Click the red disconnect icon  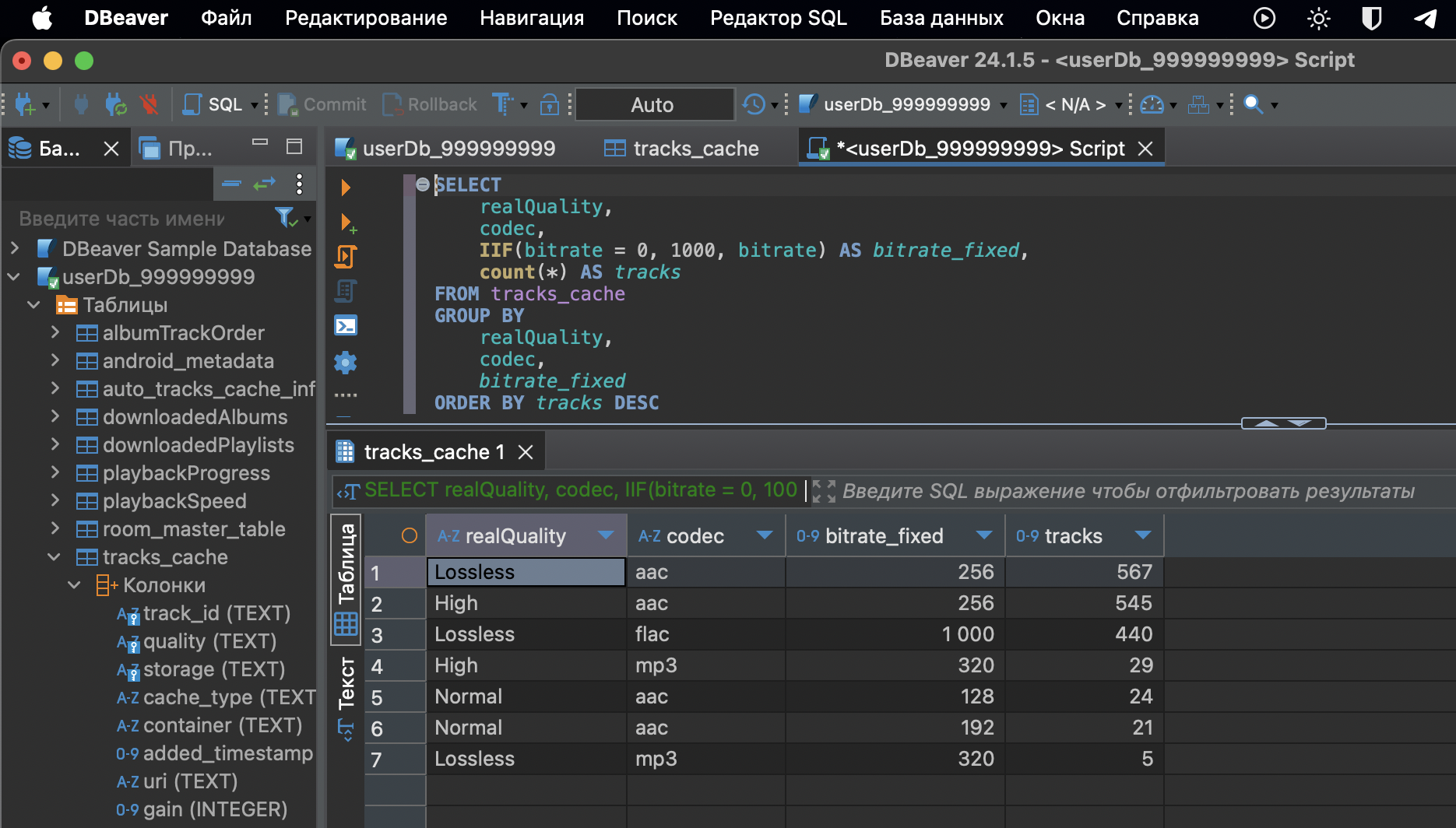[x=149, y=104]
